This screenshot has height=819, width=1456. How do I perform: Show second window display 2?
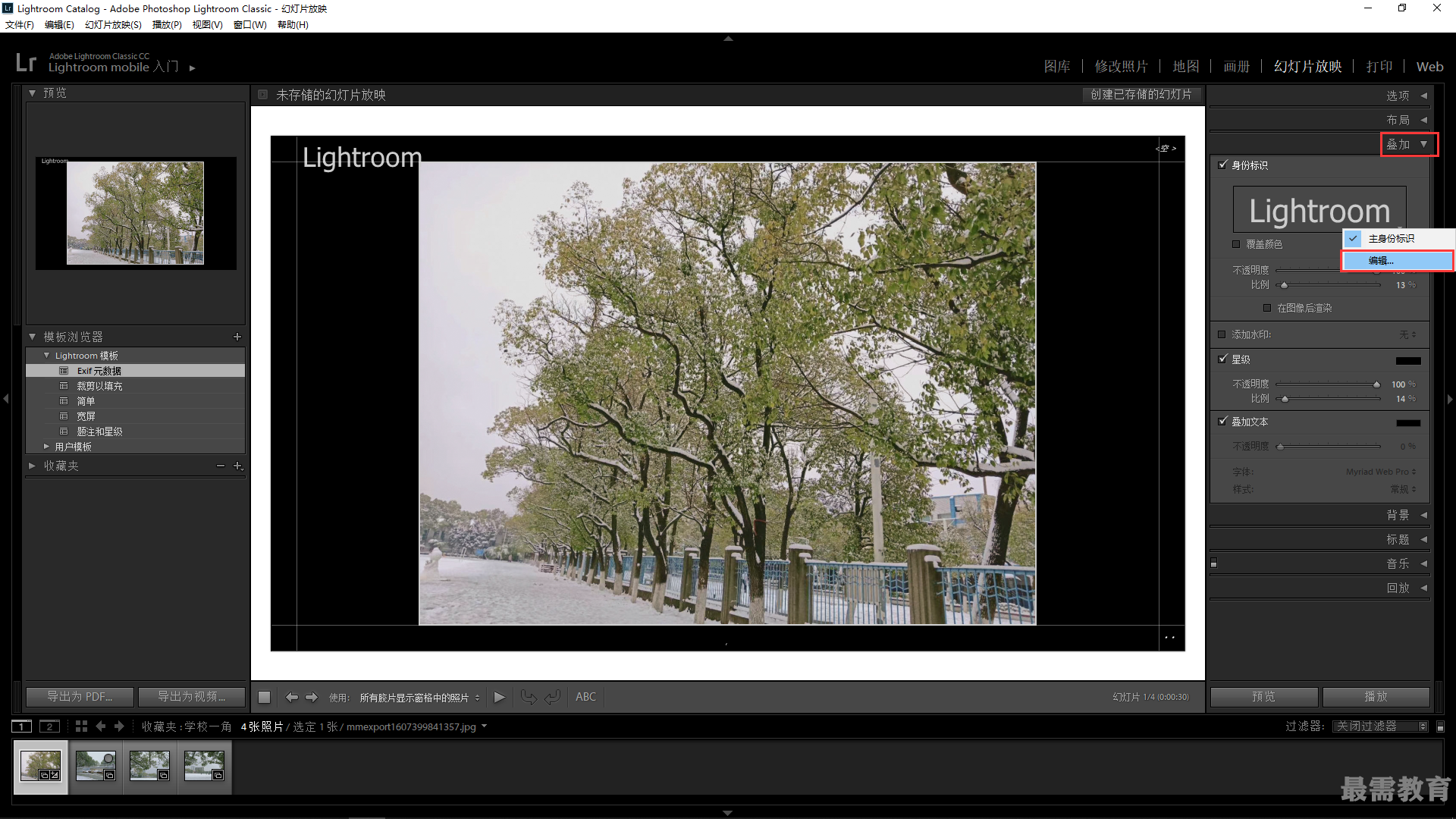click(x=49, y=726)
